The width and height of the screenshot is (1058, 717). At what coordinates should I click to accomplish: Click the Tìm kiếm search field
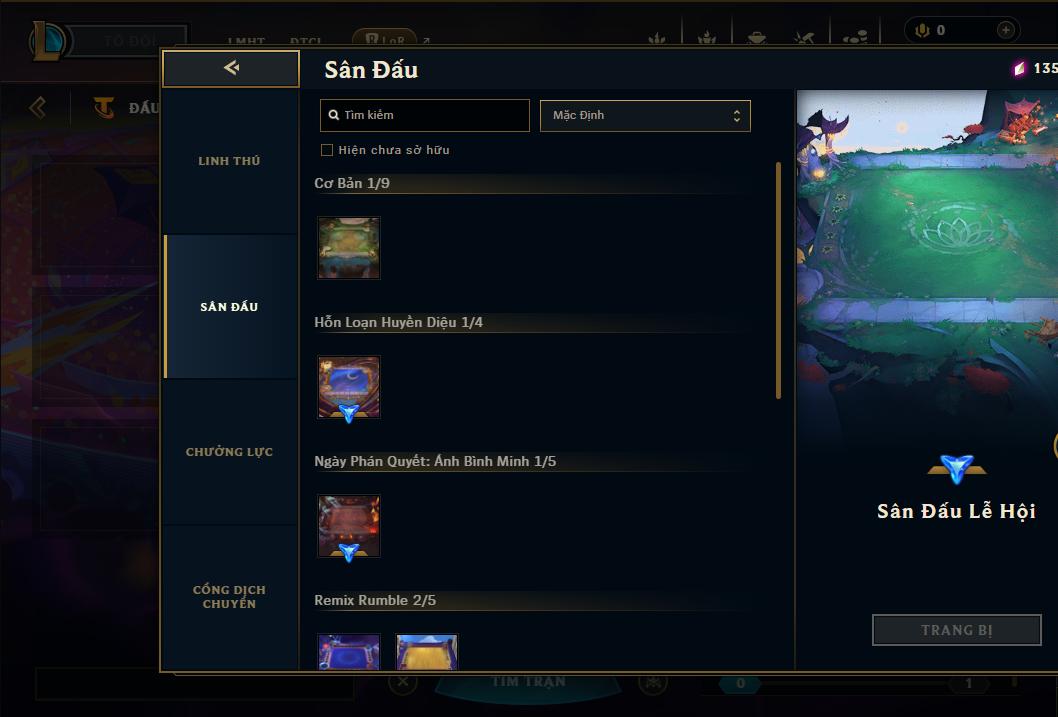click(x=424, y=115)
